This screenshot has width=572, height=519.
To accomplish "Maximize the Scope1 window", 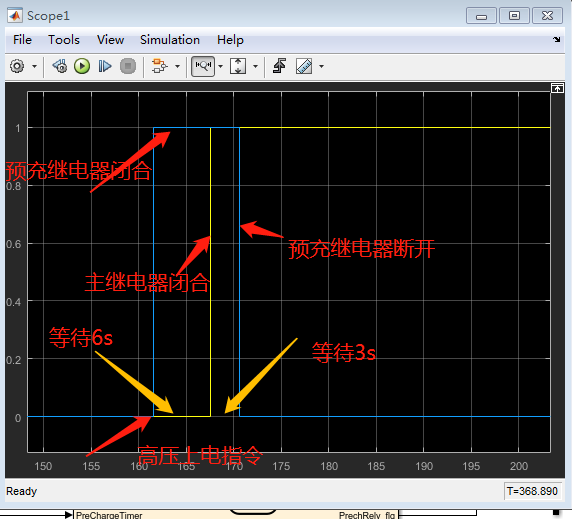I will pos(514,16).
